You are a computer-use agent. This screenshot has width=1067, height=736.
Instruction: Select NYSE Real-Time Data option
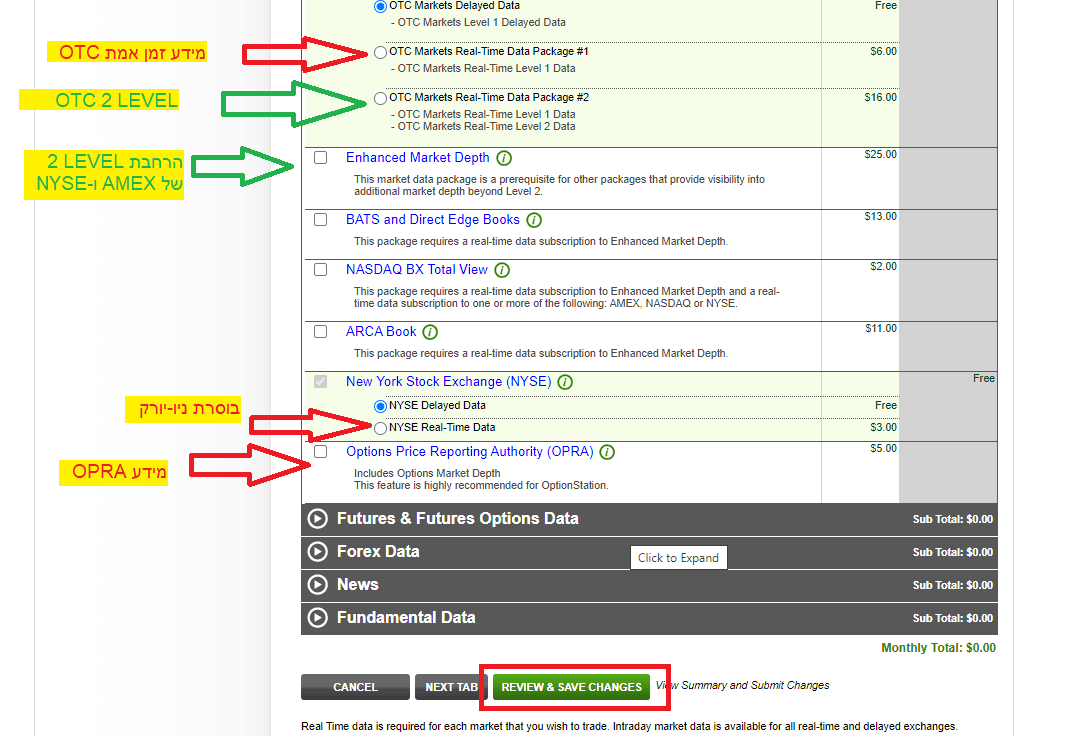(x=380, y=428)
